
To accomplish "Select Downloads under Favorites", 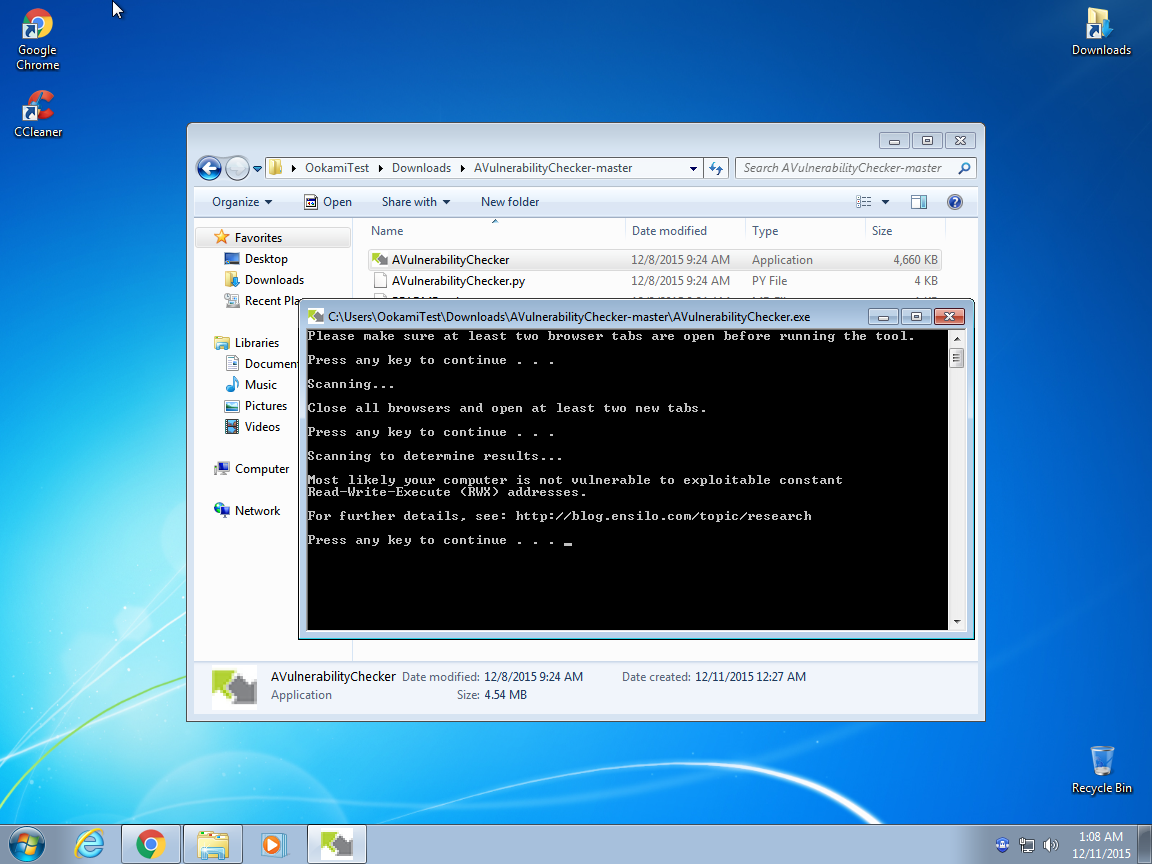I will (274, 280).
